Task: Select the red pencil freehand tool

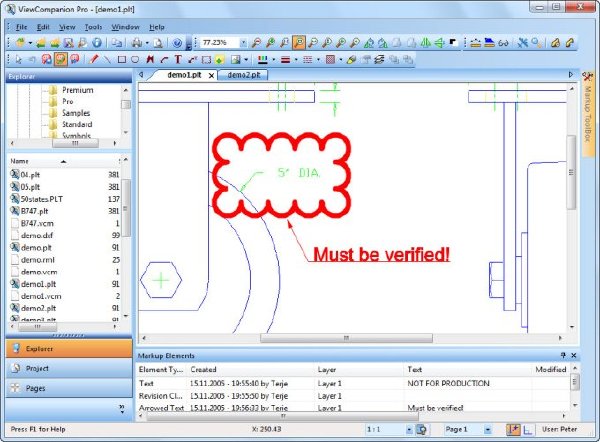Action: click(x=94, y=59)
